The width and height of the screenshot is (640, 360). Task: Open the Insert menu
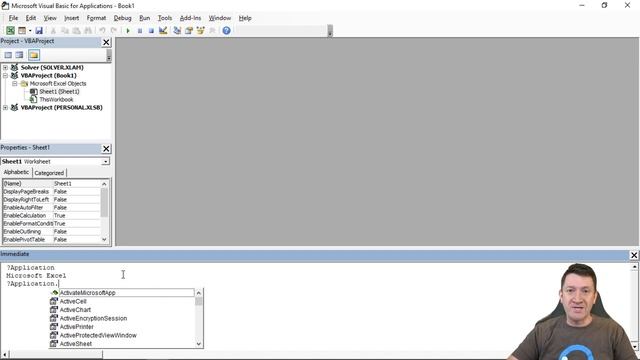pyautogui.click(x=71, y=18)
